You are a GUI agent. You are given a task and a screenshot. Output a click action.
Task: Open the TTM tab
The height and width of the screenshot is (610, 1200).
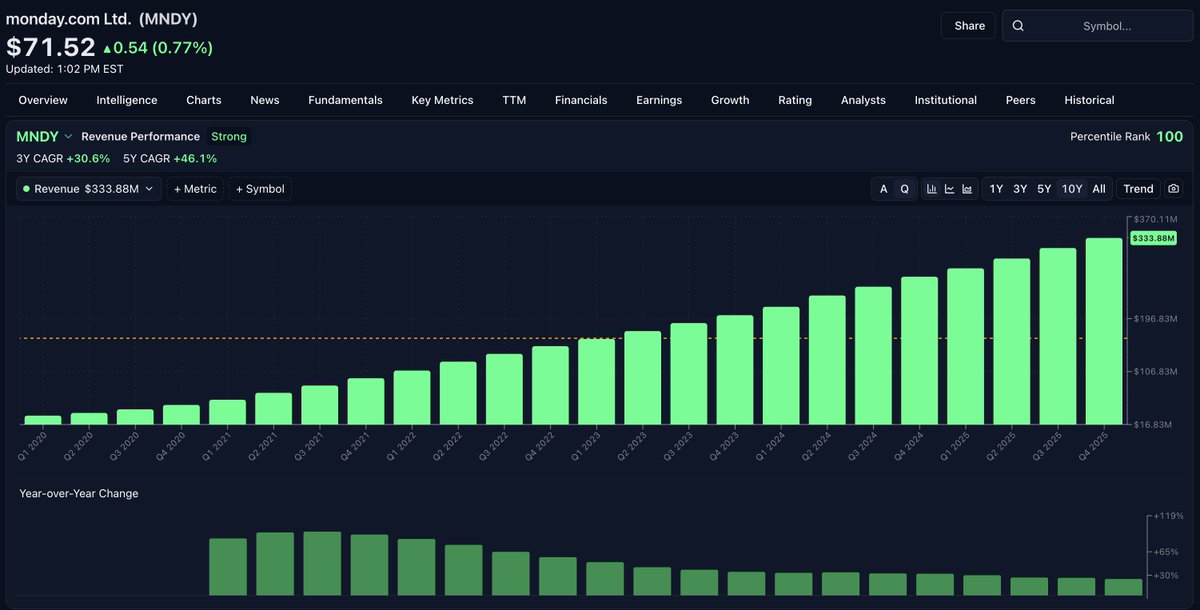click(514, 100)
